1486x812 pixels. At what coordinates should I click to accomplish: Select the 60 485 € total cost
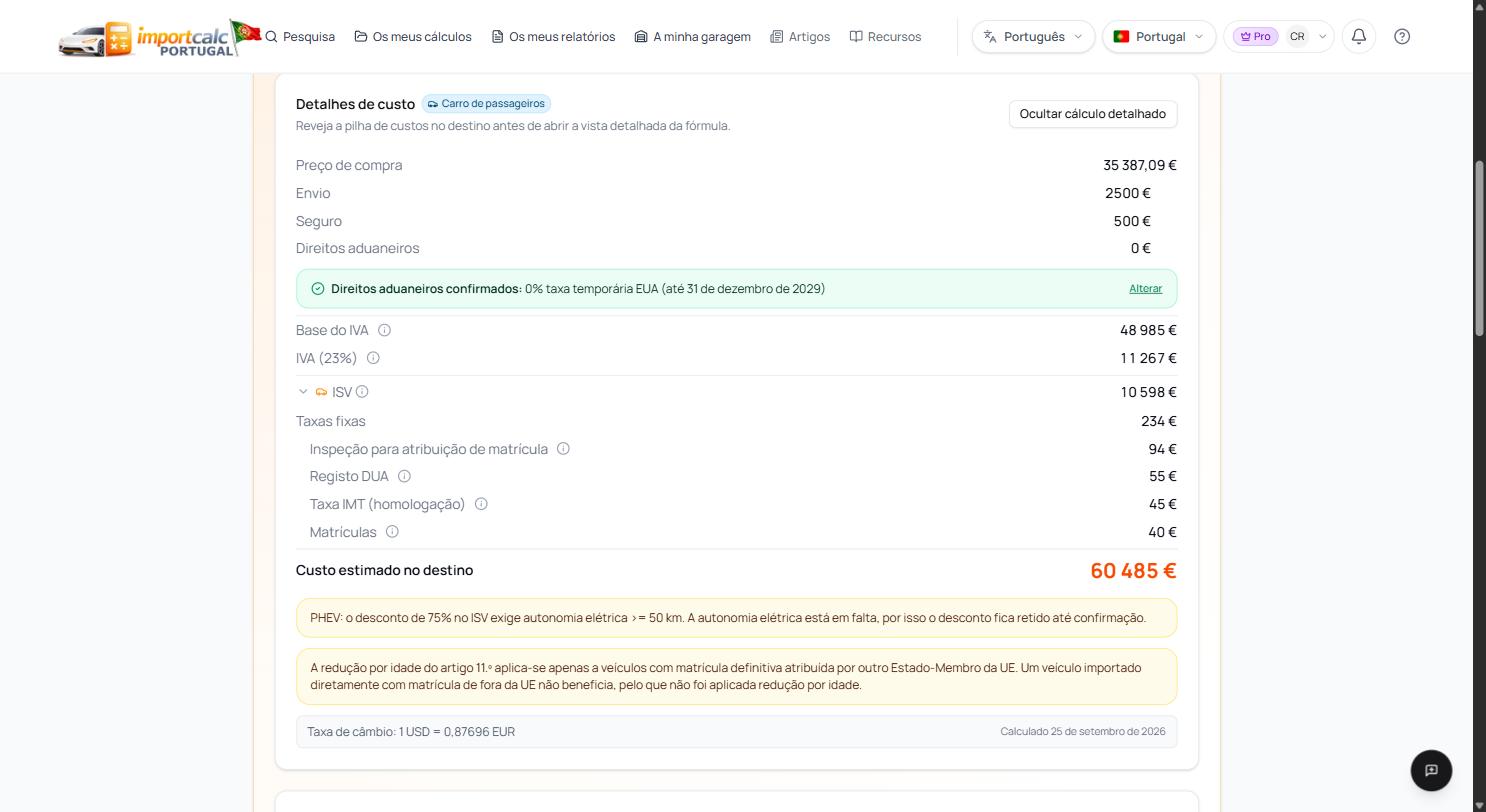pyautogui.click(x=1133, y=571)
